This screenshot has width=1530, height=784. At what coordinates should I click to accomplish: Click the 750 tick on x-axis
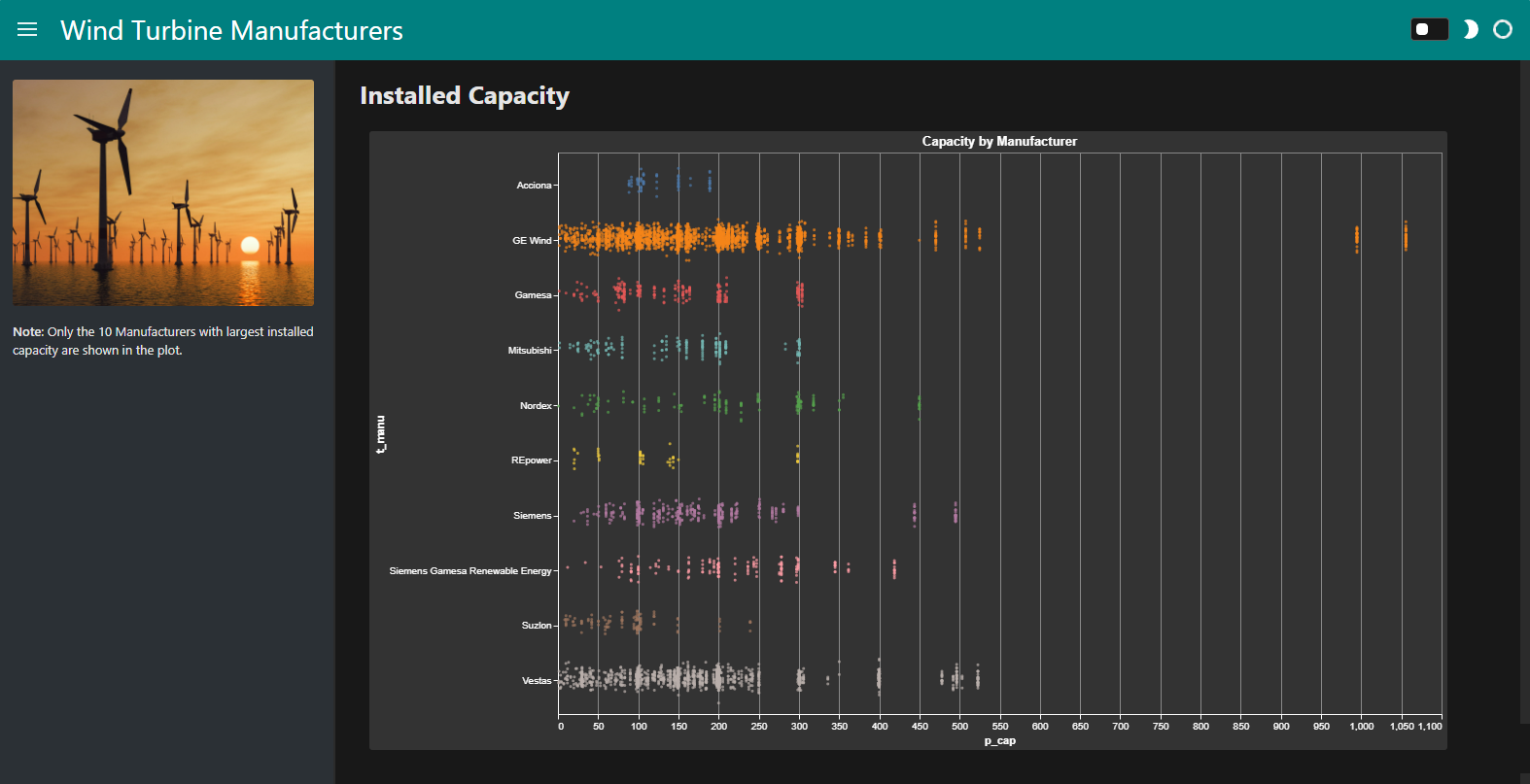pos(1161,726)
